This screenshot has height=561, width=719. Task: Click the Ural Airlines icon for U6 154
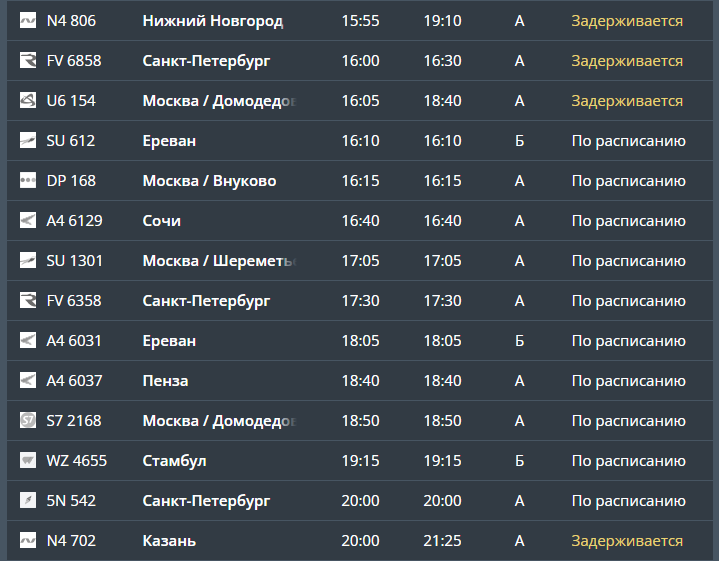point(28,101)
